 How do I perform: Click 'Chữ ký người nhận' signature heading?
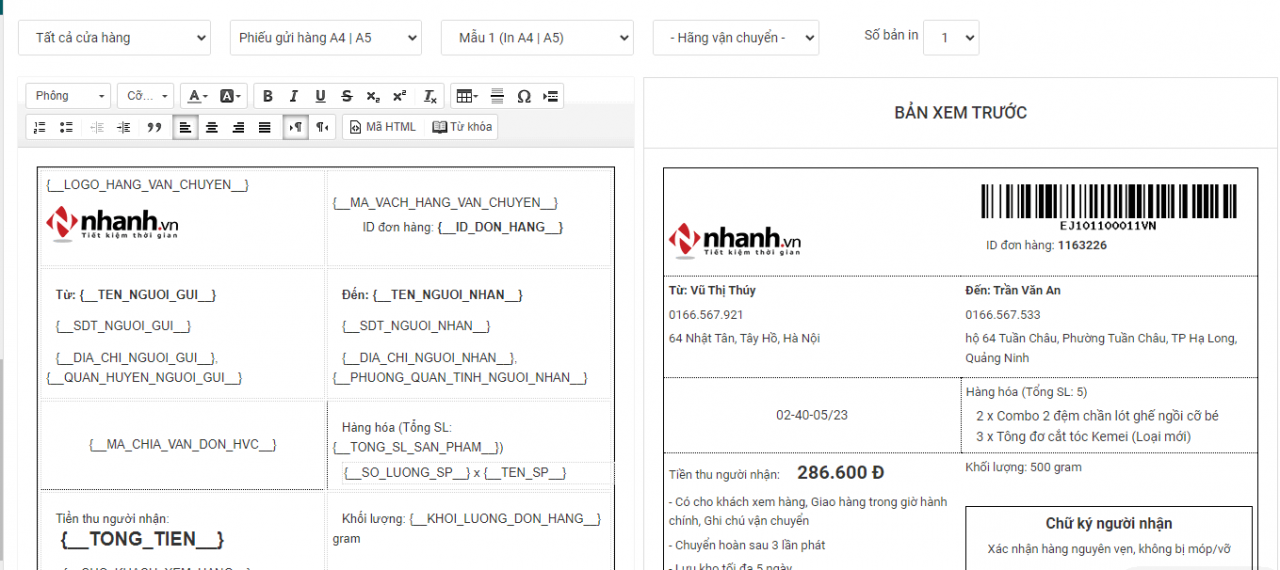(x=1108, y=524)
